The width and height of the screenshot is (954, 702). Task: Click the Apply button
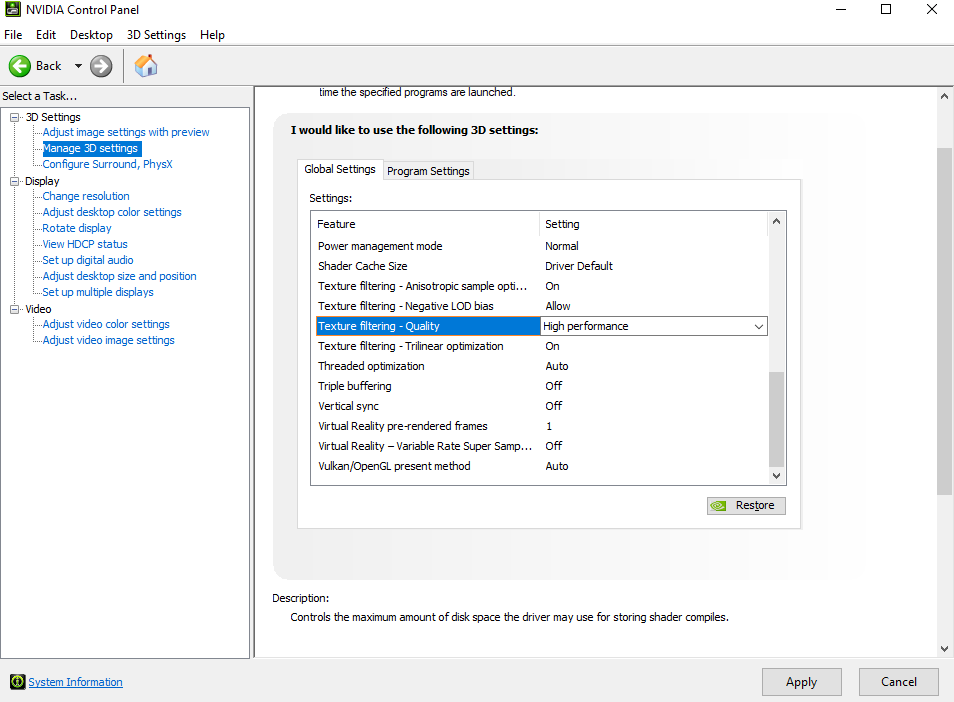click(x=801, y=682)
